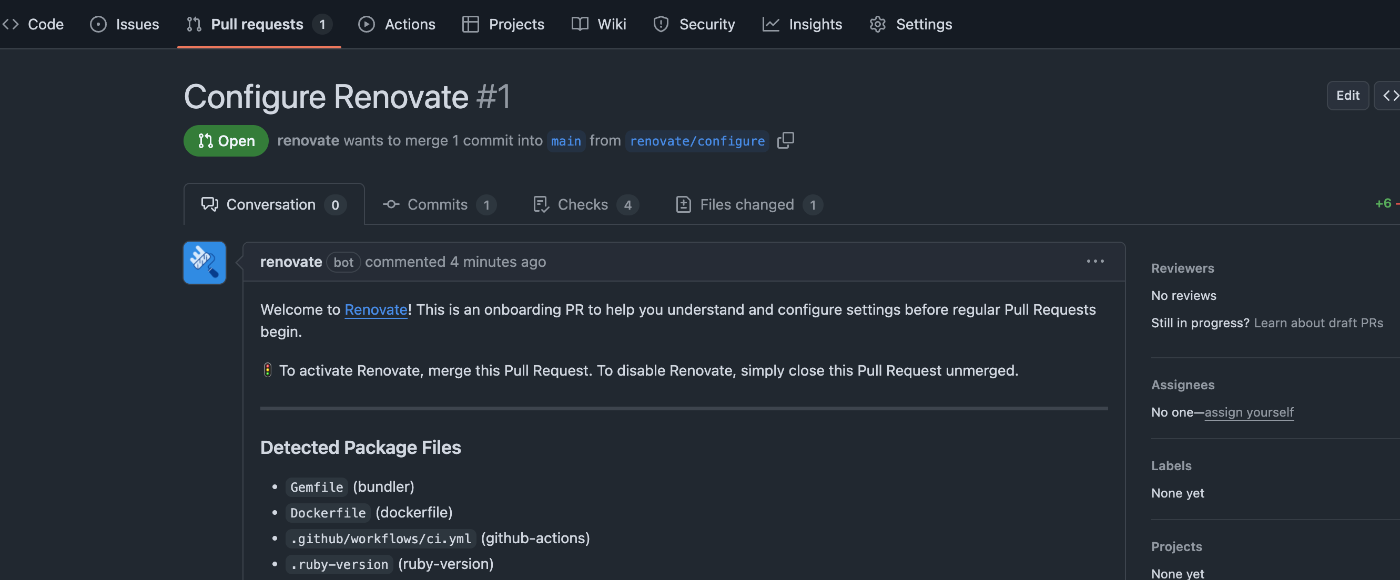Copy the renovate/configure branch name icon
The image size is (1400, 580).
coord(786,141)
